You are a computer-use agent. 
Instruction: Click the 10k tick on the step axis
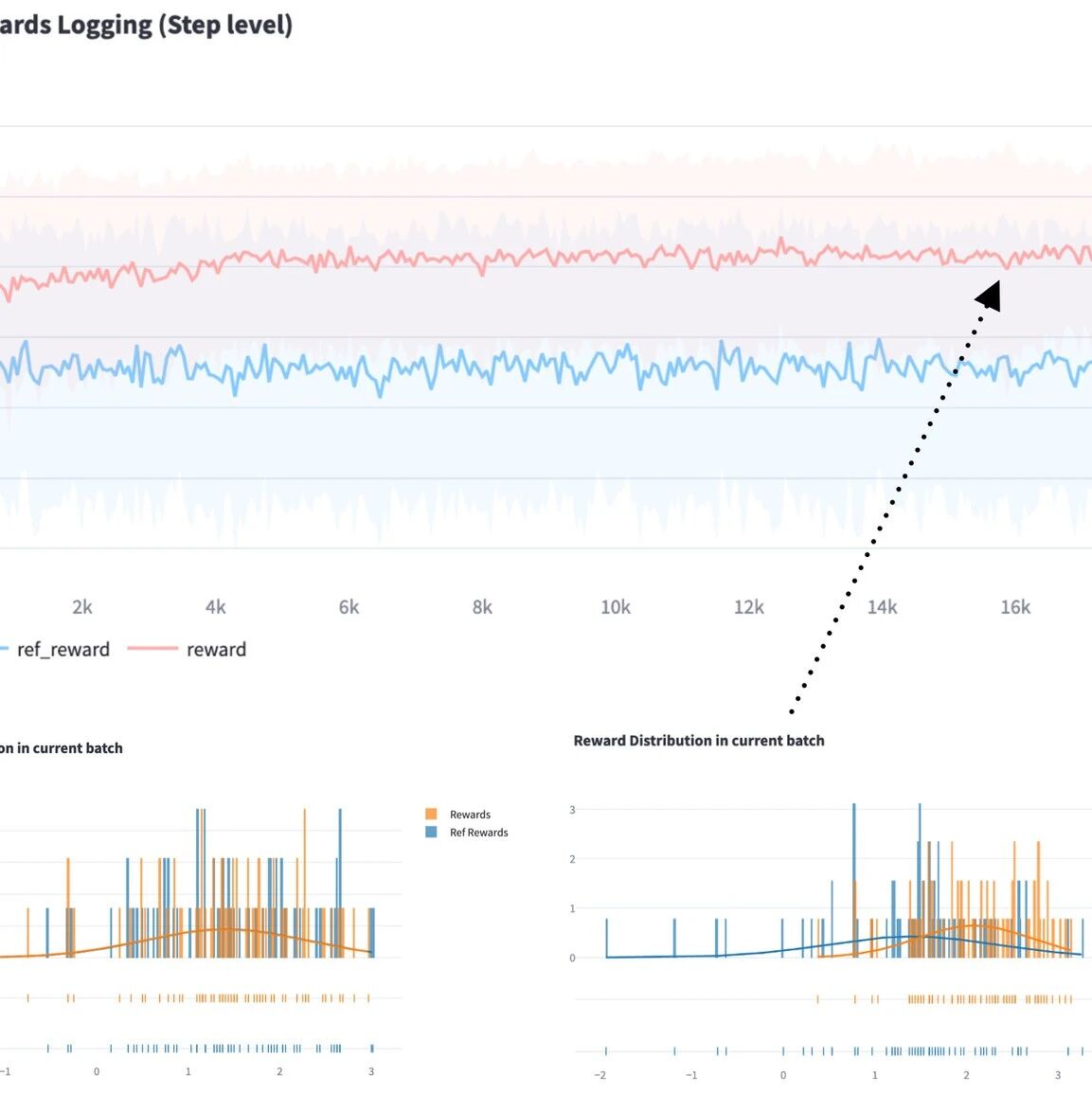(616, 607)
